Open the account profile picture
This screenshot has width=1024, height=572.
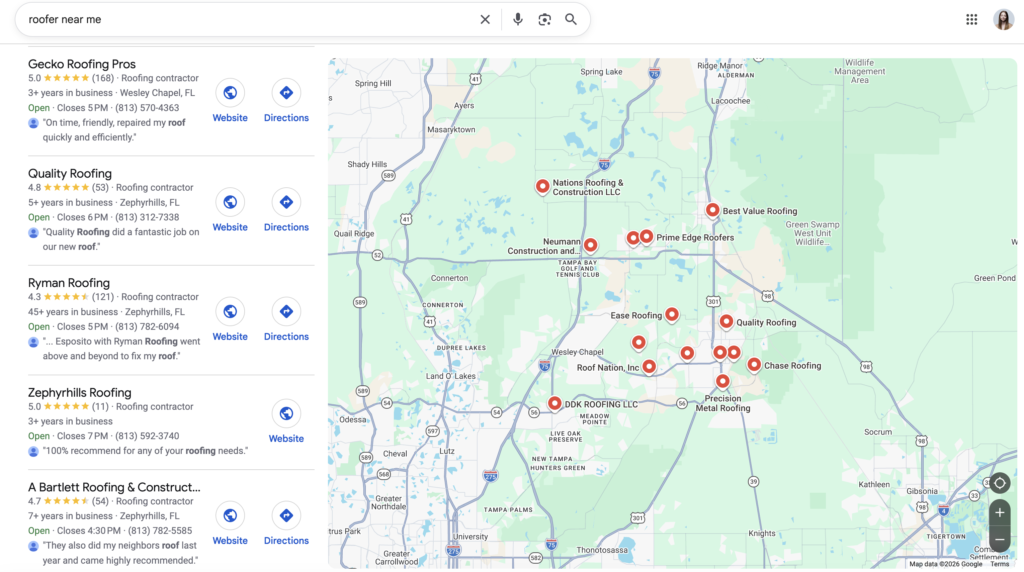pyautogui.click(x=1004, y=20)
